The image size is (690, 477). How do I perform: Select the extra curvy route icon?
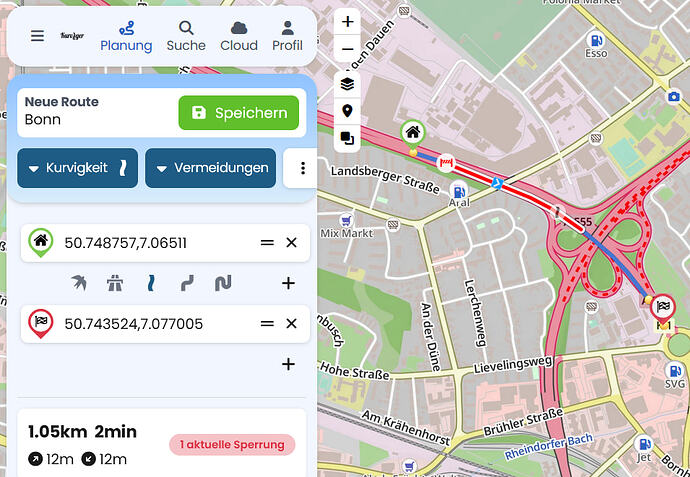click(x=187, y=283)
